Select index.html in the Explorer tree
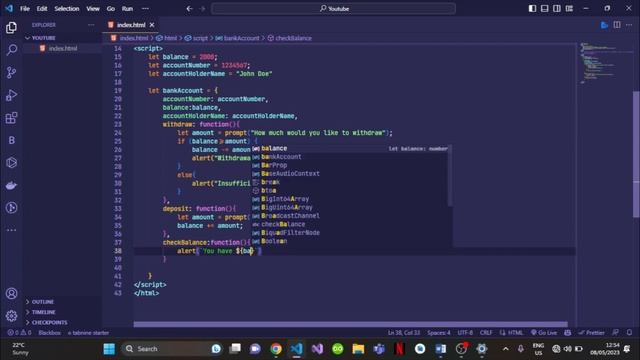The height and width of the screenshot is (360, 640). point(62,48)
